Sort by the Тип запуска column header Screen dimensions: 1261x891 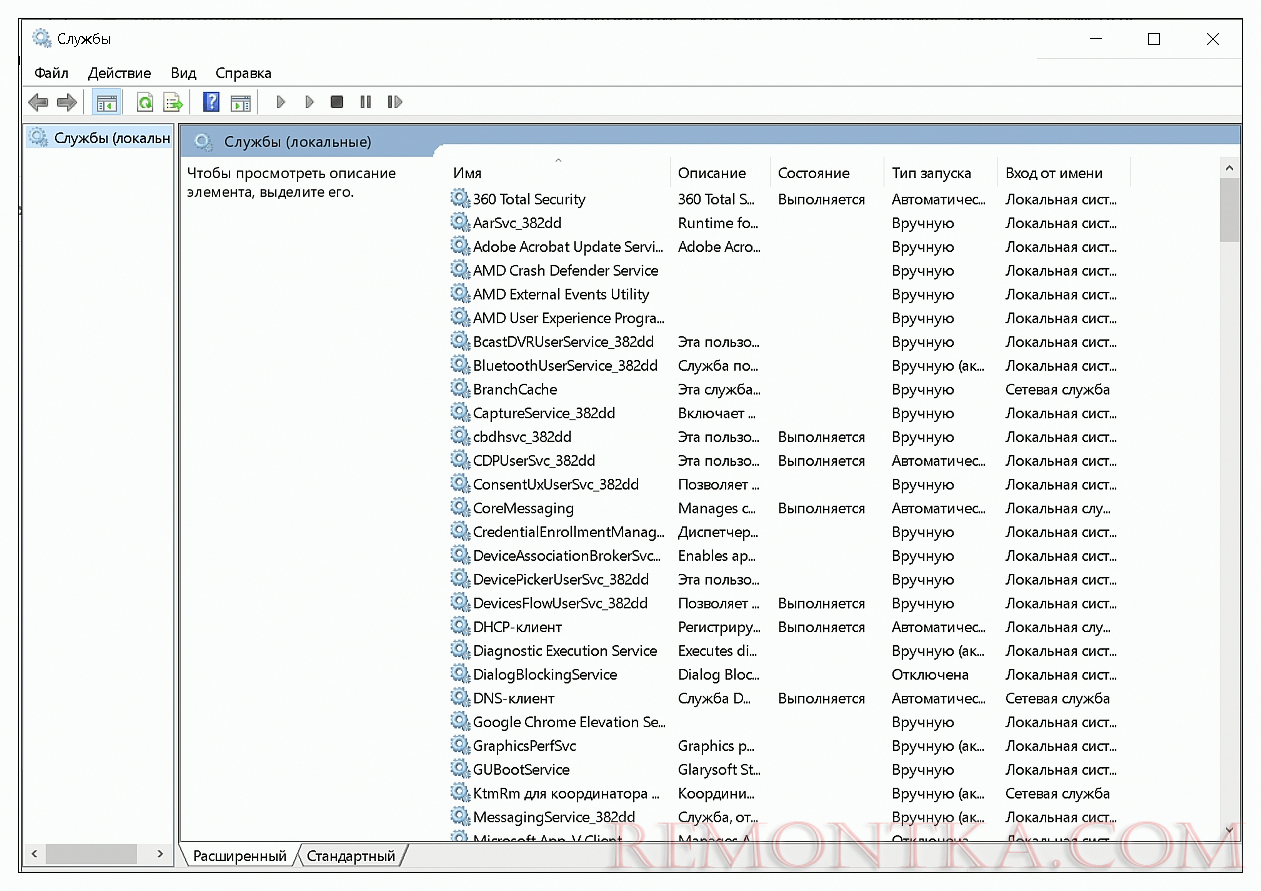(930, 173)
